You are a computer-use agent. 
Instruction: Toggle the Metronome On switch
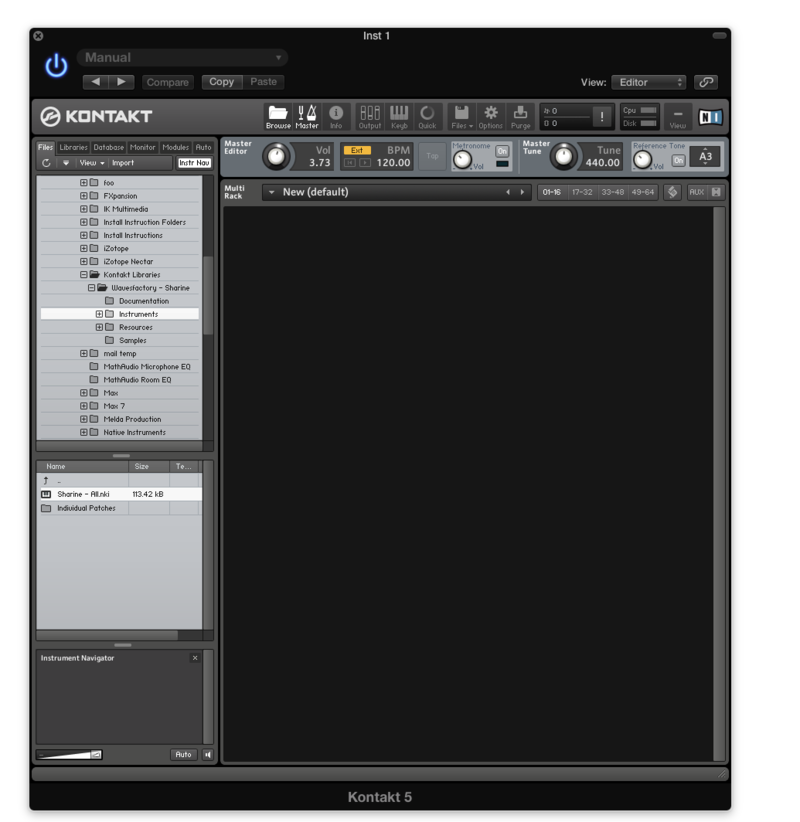[x=502, y=152]
